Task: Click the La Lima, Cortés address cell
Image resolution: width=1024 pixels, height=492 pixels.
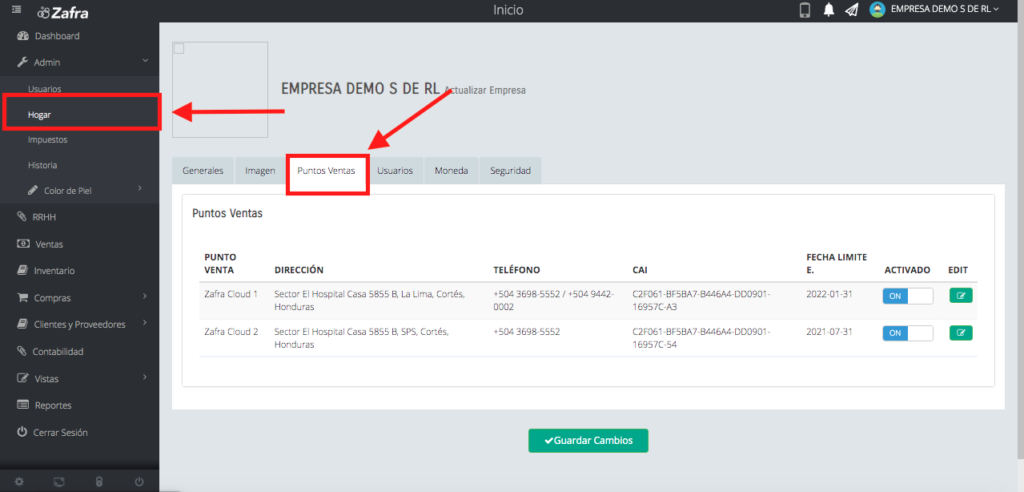Action: pyautogui.click(x=370, y=300)
